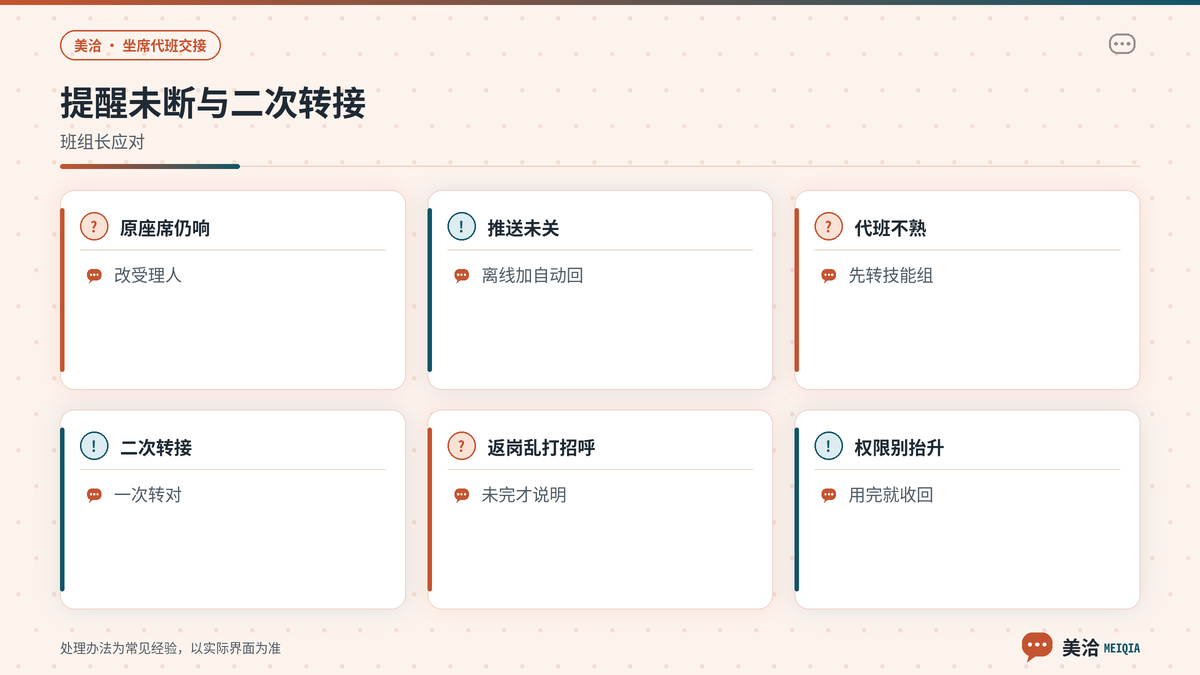Select the subtitle 班组长应对
The height and width of the screenshot is (675, 1200).
pyautogui.click(x=102, y=142)
